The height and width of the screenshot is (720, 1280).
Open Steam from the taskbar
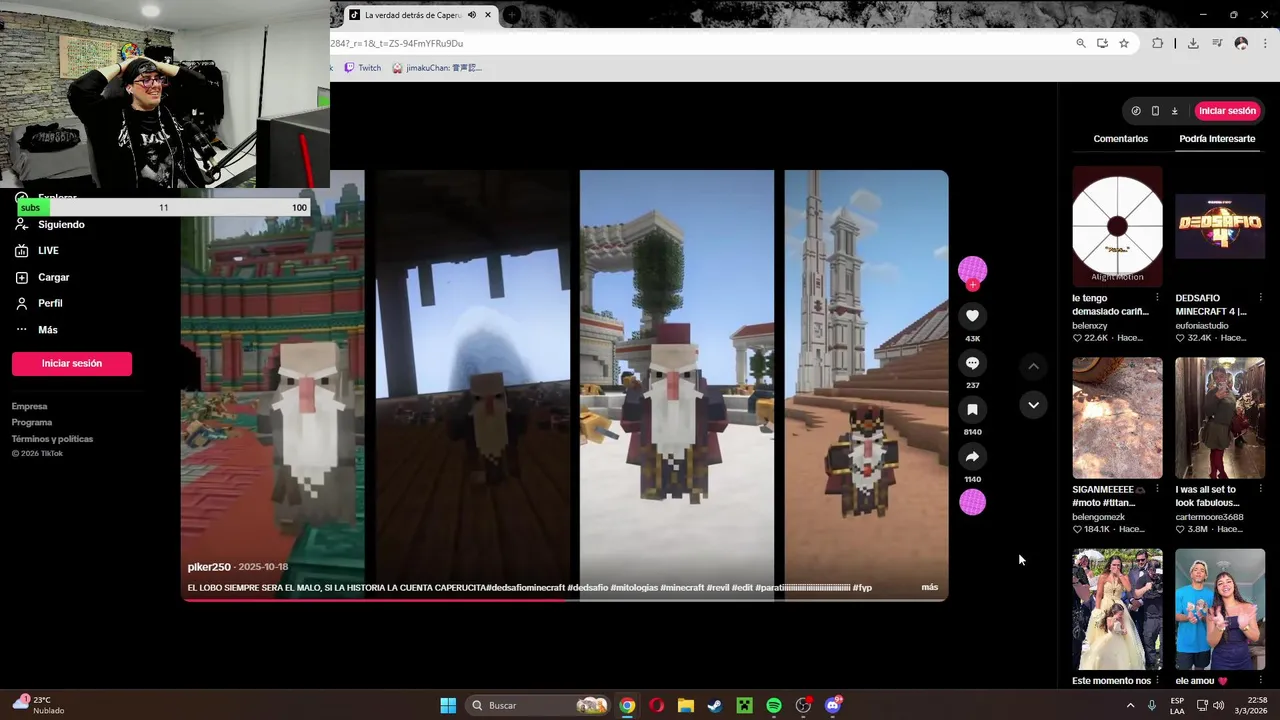(x=715, y=706)
